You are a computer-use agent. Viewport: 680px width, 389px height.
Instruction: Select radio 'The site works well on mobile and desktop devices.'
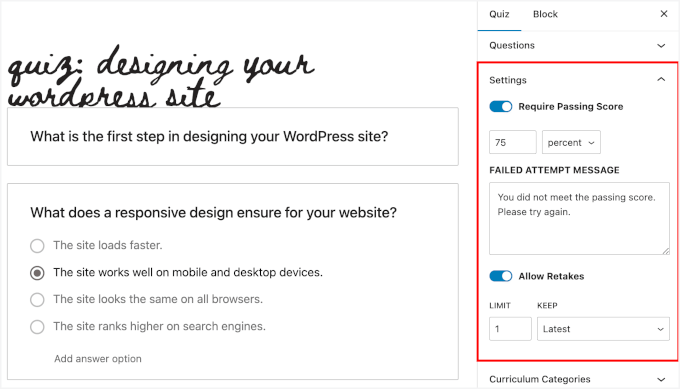[37, 273]
